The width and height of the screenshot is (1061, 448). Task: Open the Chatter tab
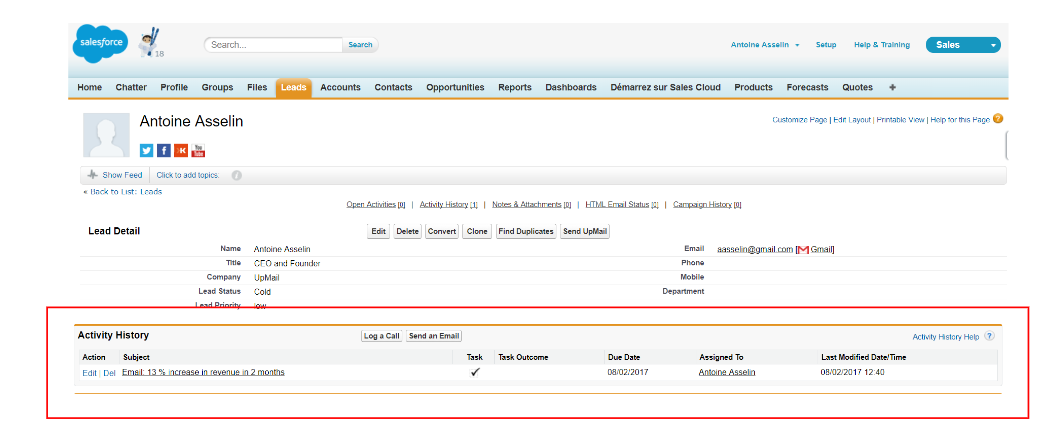coord(131,87)
